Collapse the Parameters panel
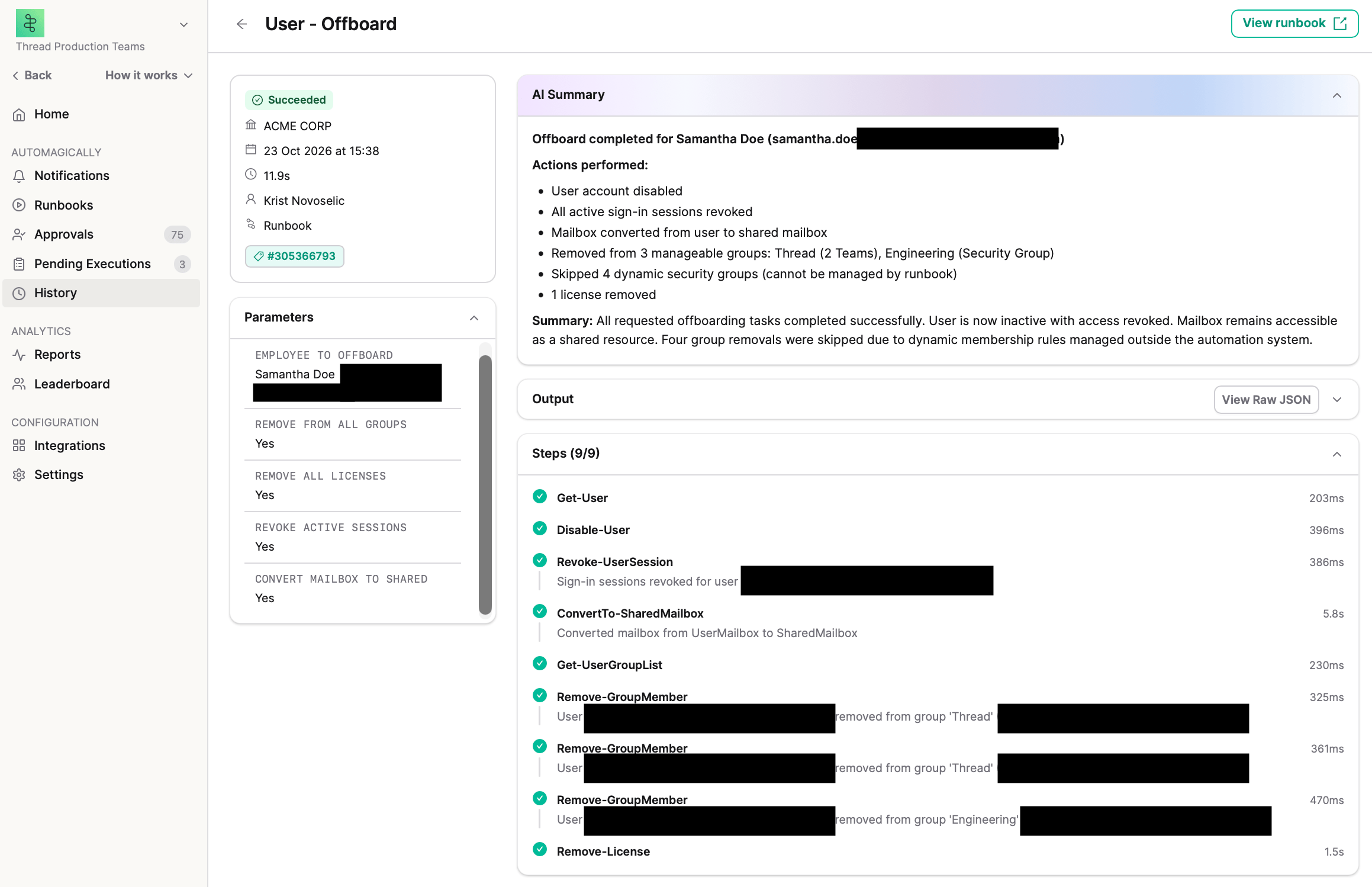Screen dimensions: 1372x887 point(474,318)
